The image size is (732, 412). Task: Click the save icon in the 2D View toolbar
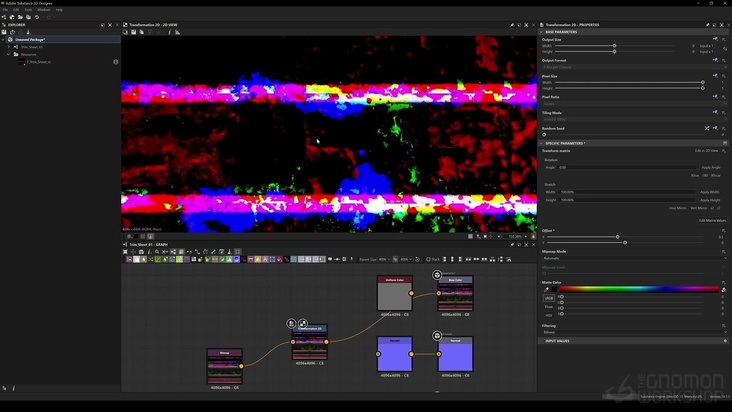click(133, 32)
